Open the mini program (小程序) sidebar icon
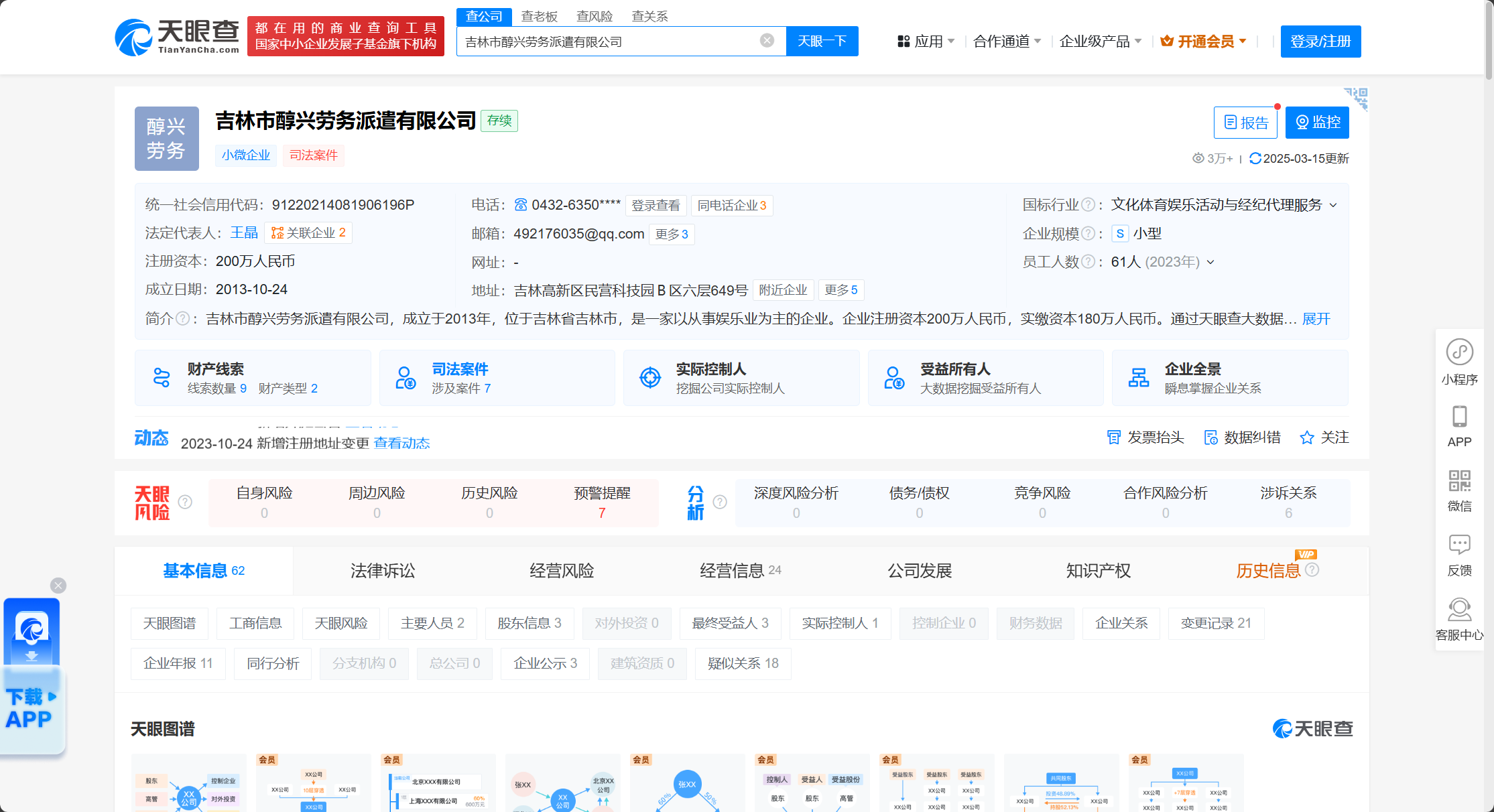Viewport: 1494px width, 812px height. pos(1459,352)
